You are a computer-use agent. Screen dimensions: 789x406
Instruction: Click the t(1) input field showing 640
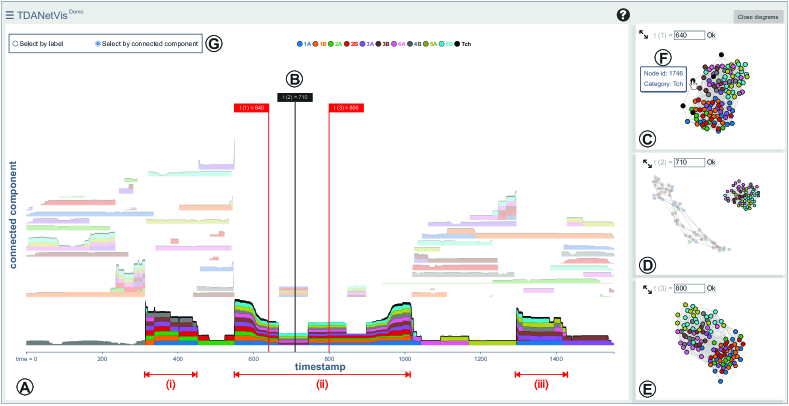[x=689, y=35]
